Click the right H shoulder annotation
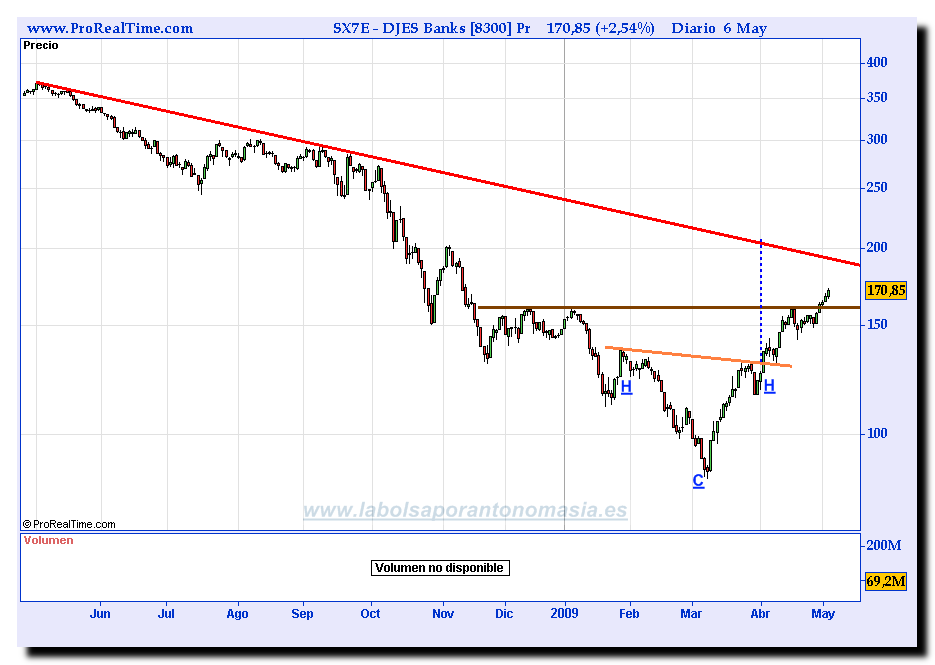Screen dimensions: 935x665 pos(769,386)
